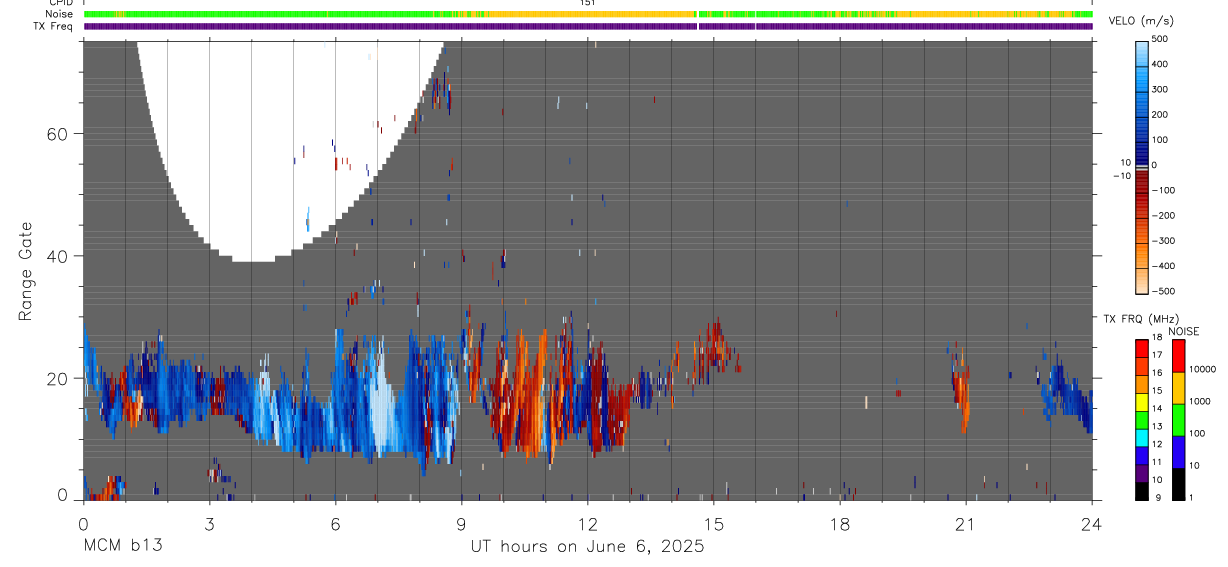Click the NOISE color legend bar
1228x567 pixels.
tap(1178, 419)
